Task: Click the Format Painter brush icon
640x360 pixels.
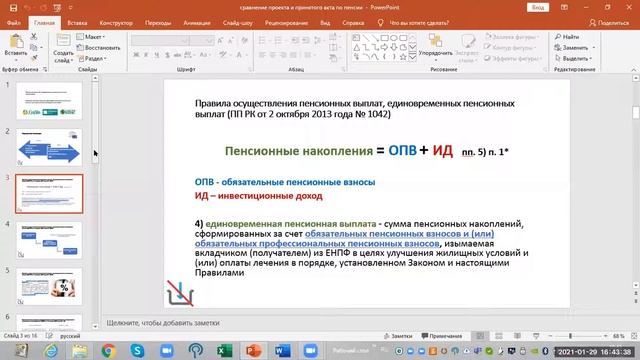Action: 34,58
